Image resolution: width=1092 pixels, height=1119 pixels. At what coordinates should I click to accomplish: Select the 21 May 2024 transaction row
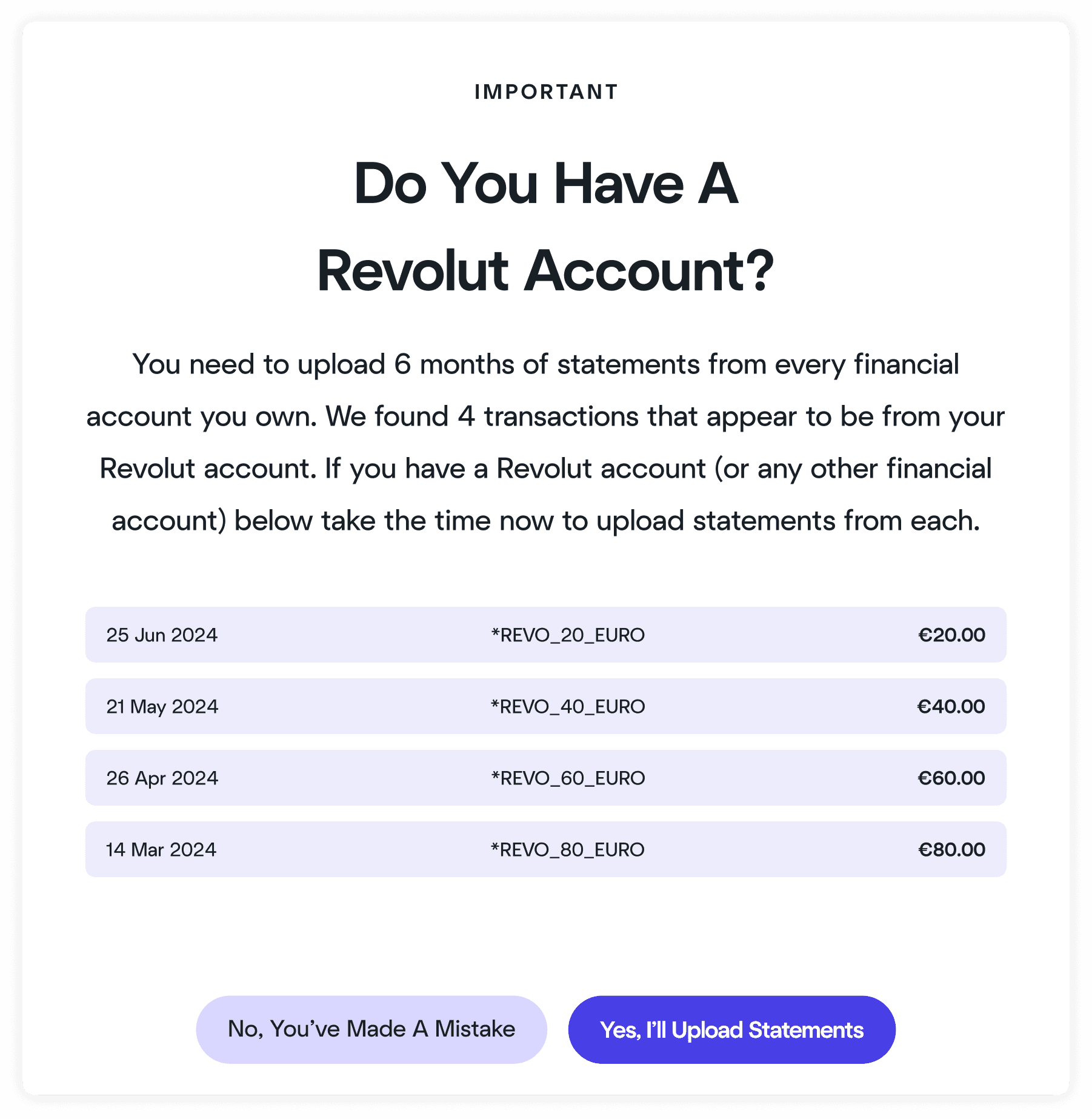545,707
